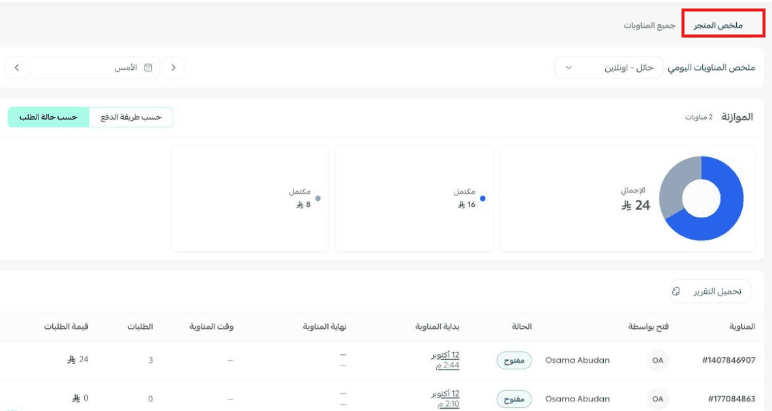Click the مكتمل 8 card
This screenshot has width=772, height=411.
click(x=250, y=198)
